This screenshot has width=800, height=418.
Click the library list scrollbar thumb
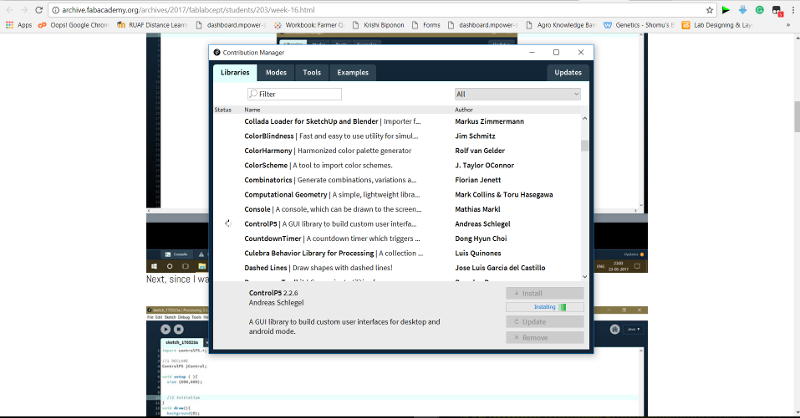click(585, 145)
